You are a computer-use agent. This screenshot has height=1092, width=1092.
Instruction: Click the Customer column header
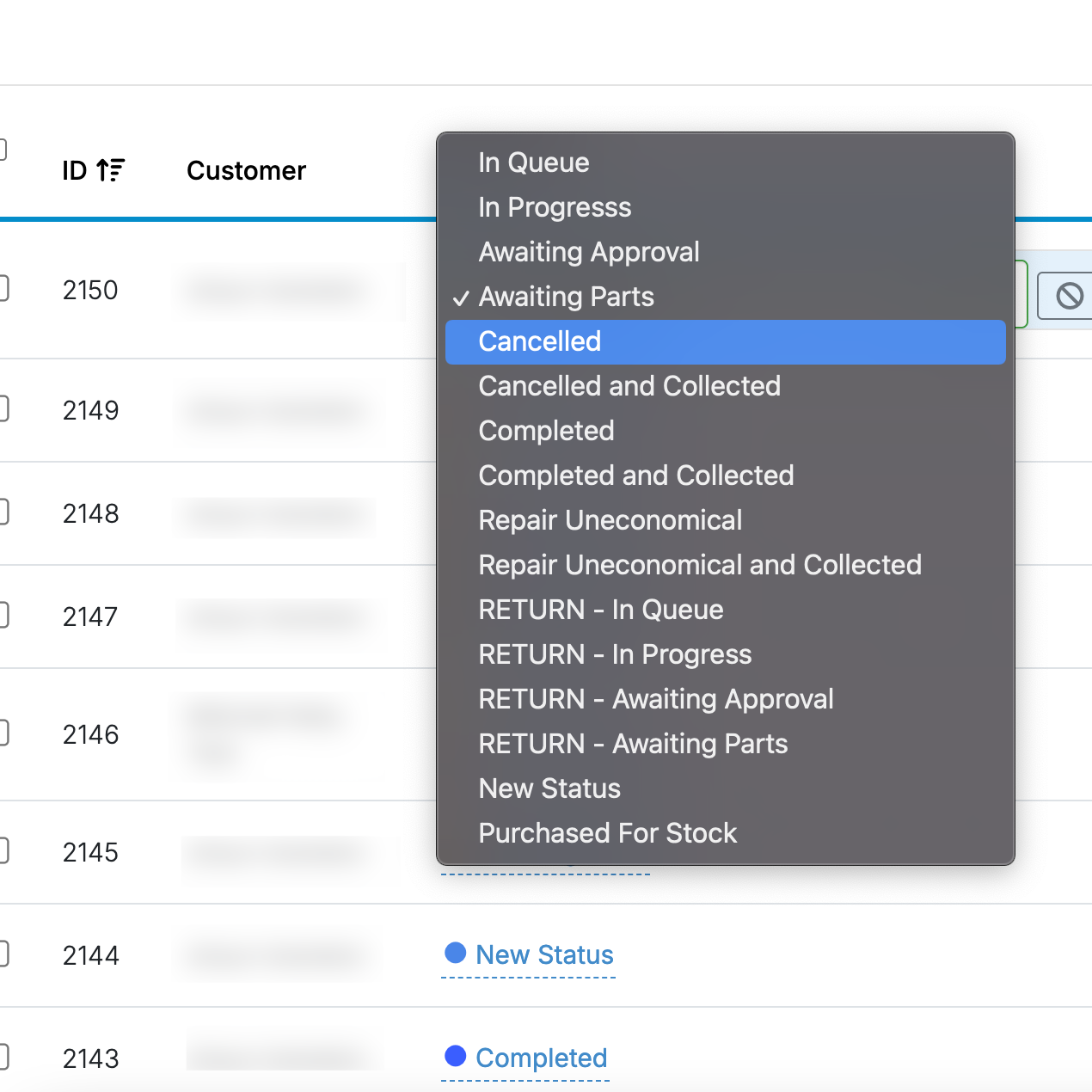point(246,170)
